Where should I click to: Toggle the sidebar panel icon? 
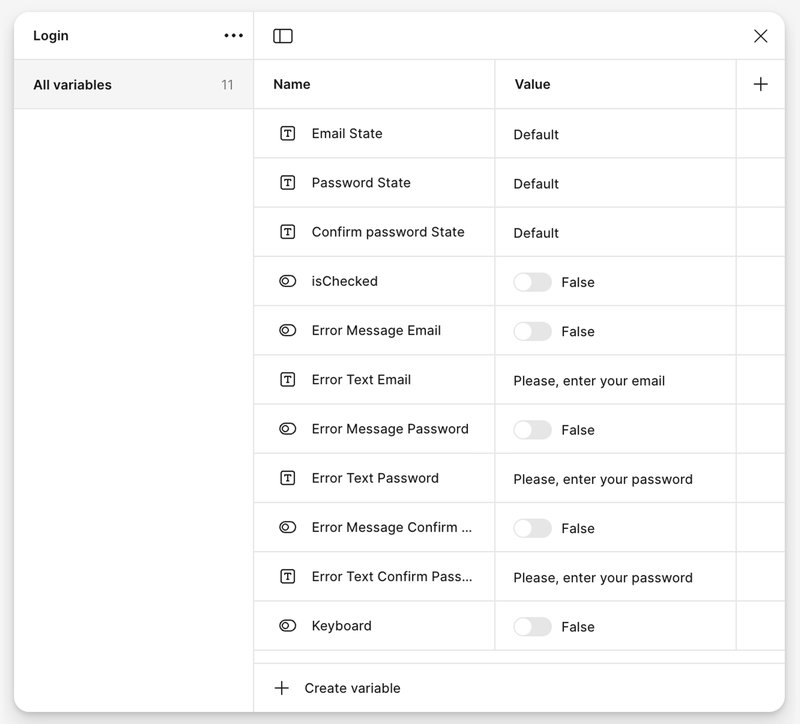coord(283,36)
